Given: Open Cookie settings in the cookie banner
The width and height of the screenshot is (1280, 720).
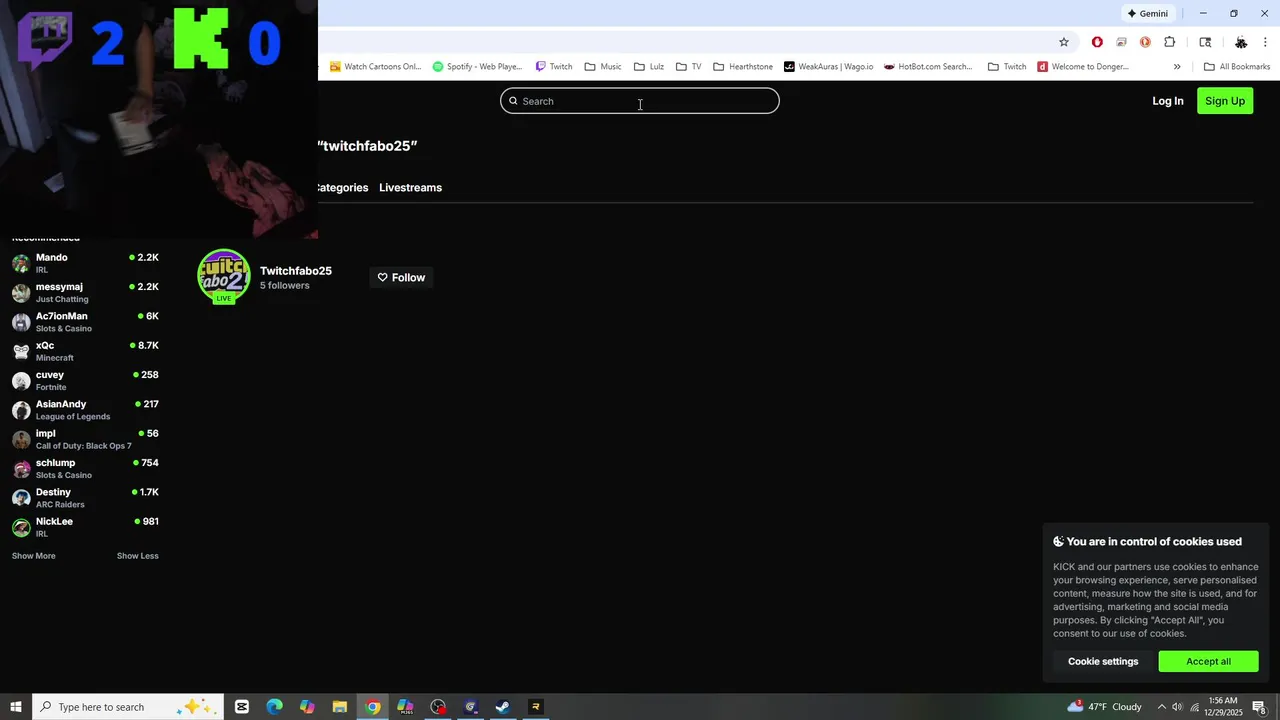Looking at the screenshot, I should (1103, 661).
